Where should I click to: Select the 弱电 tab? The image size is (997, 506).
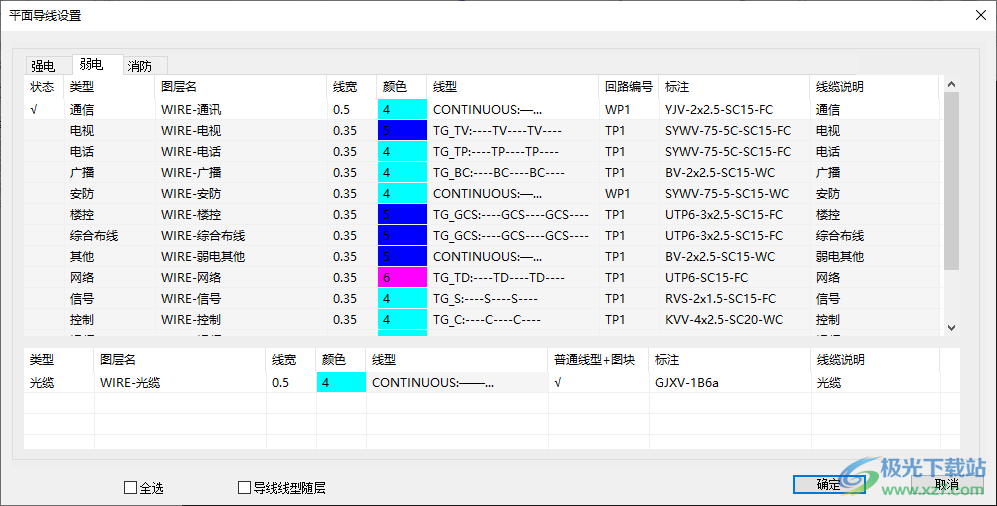pos(91,64)
